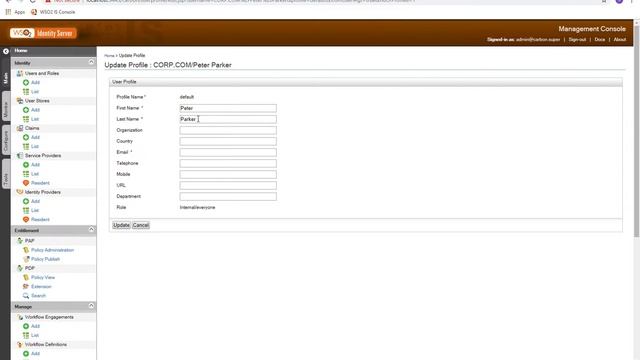
Task: Click the Sign-out link
Action: [577, 40]
